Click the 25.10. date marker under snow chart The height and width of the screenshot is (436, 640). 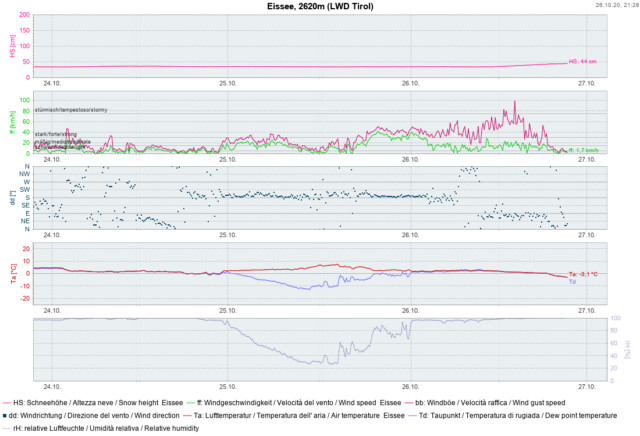(229, 84)
